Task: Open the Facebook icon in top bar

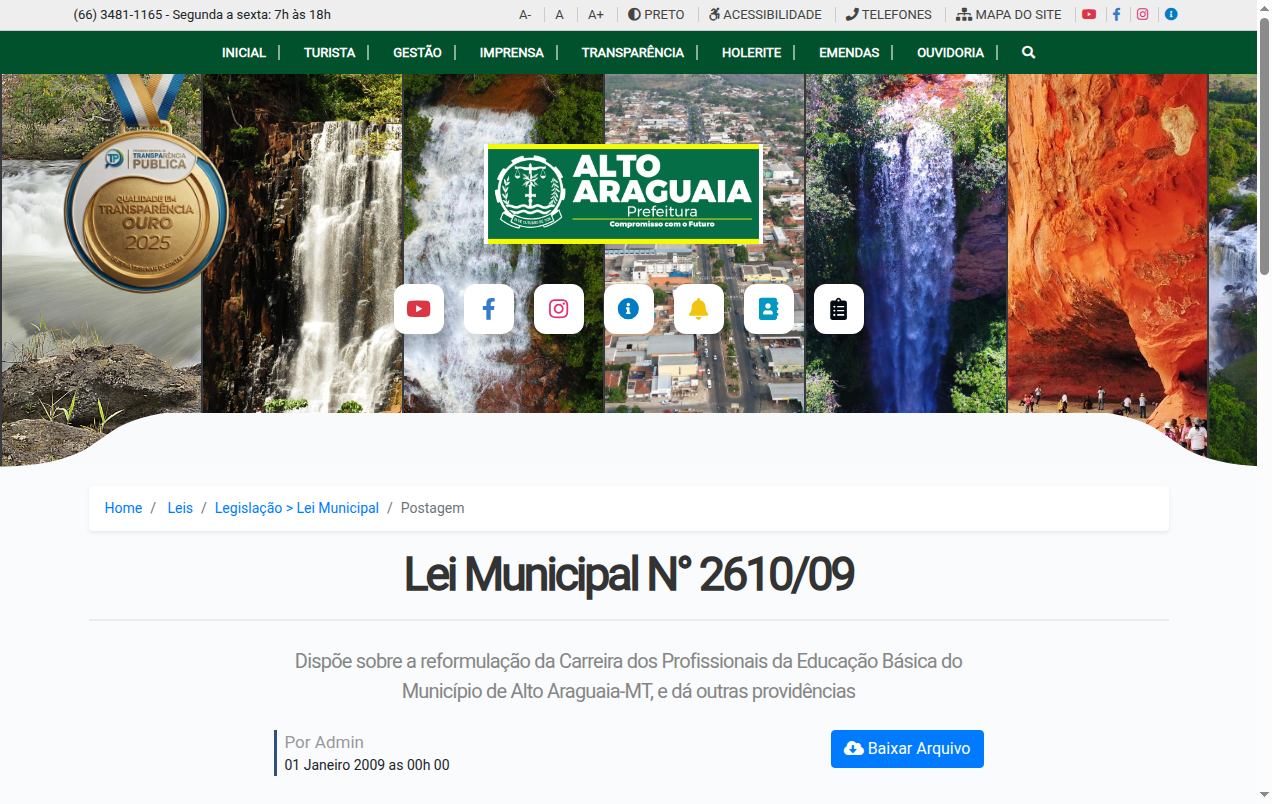Action: click(1116, 15)
